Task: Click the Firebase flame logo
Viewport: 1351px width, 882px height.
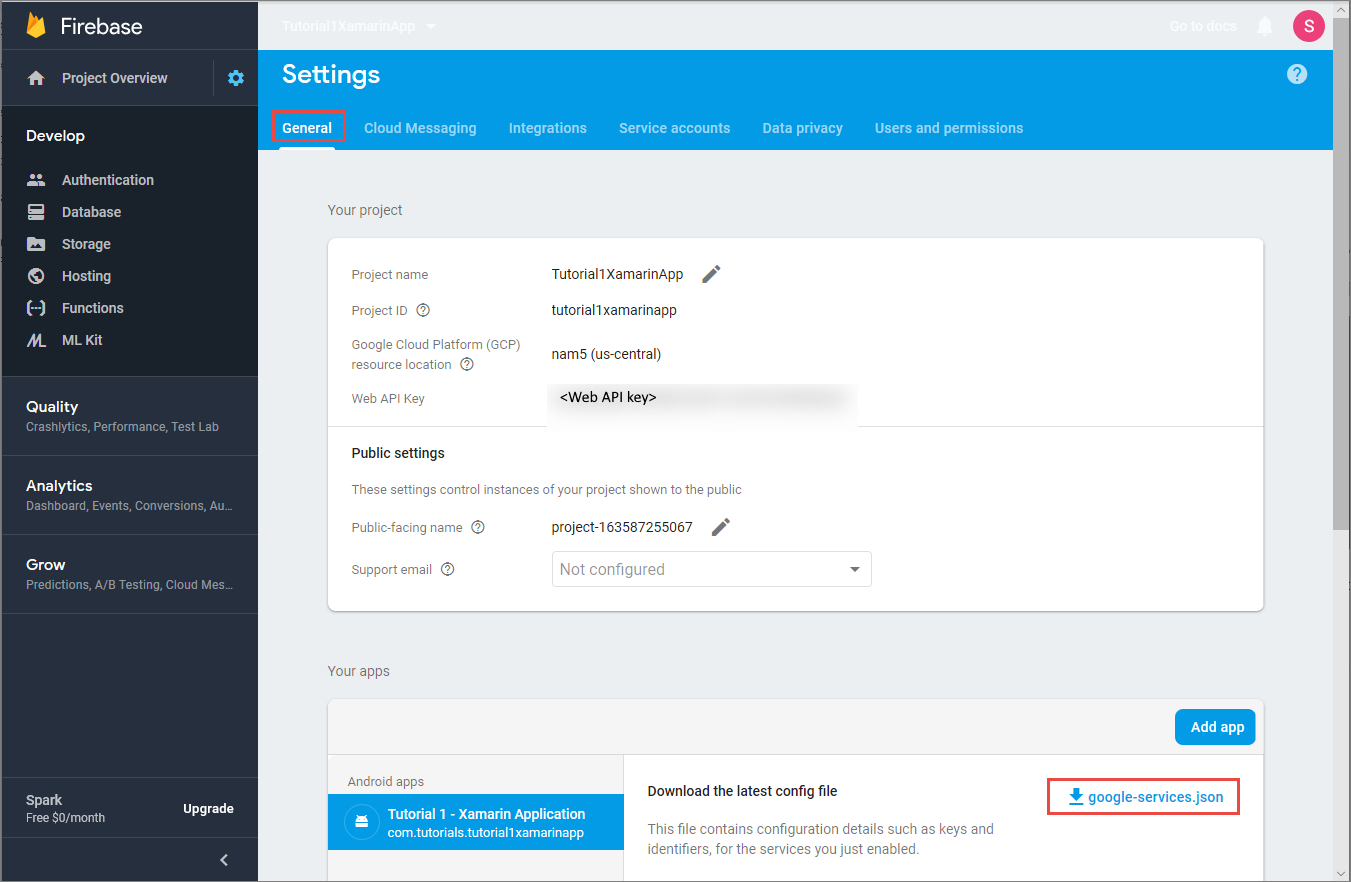Action: pyautogui.click(x=38, y=25)
